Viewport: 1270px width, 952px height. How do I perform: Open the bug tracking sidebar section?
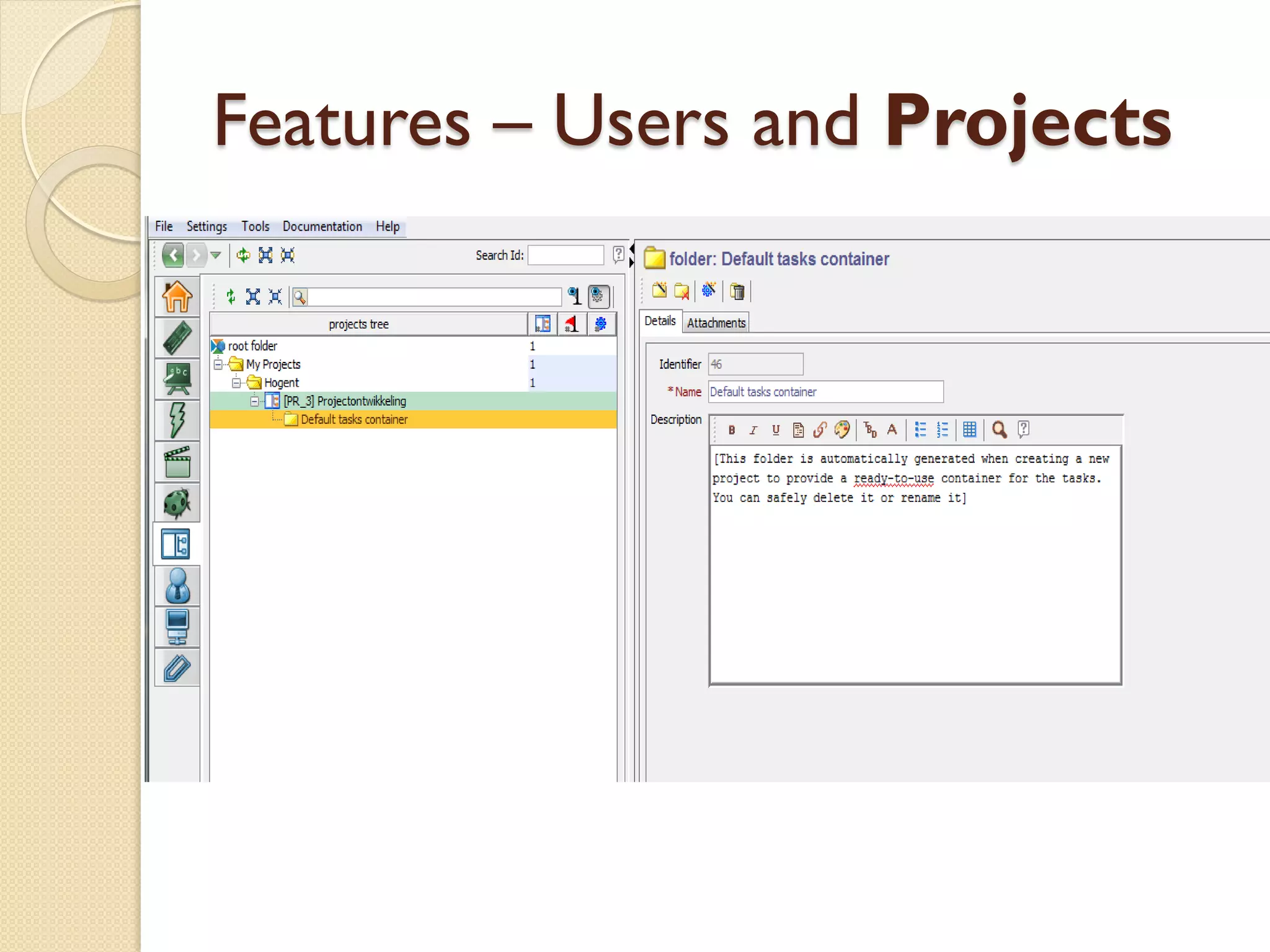tap(177, 503)
